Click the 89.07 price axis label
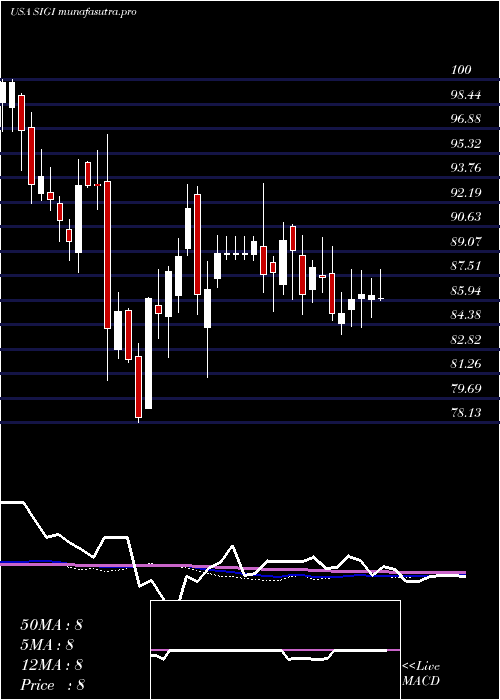 [465, 242]
